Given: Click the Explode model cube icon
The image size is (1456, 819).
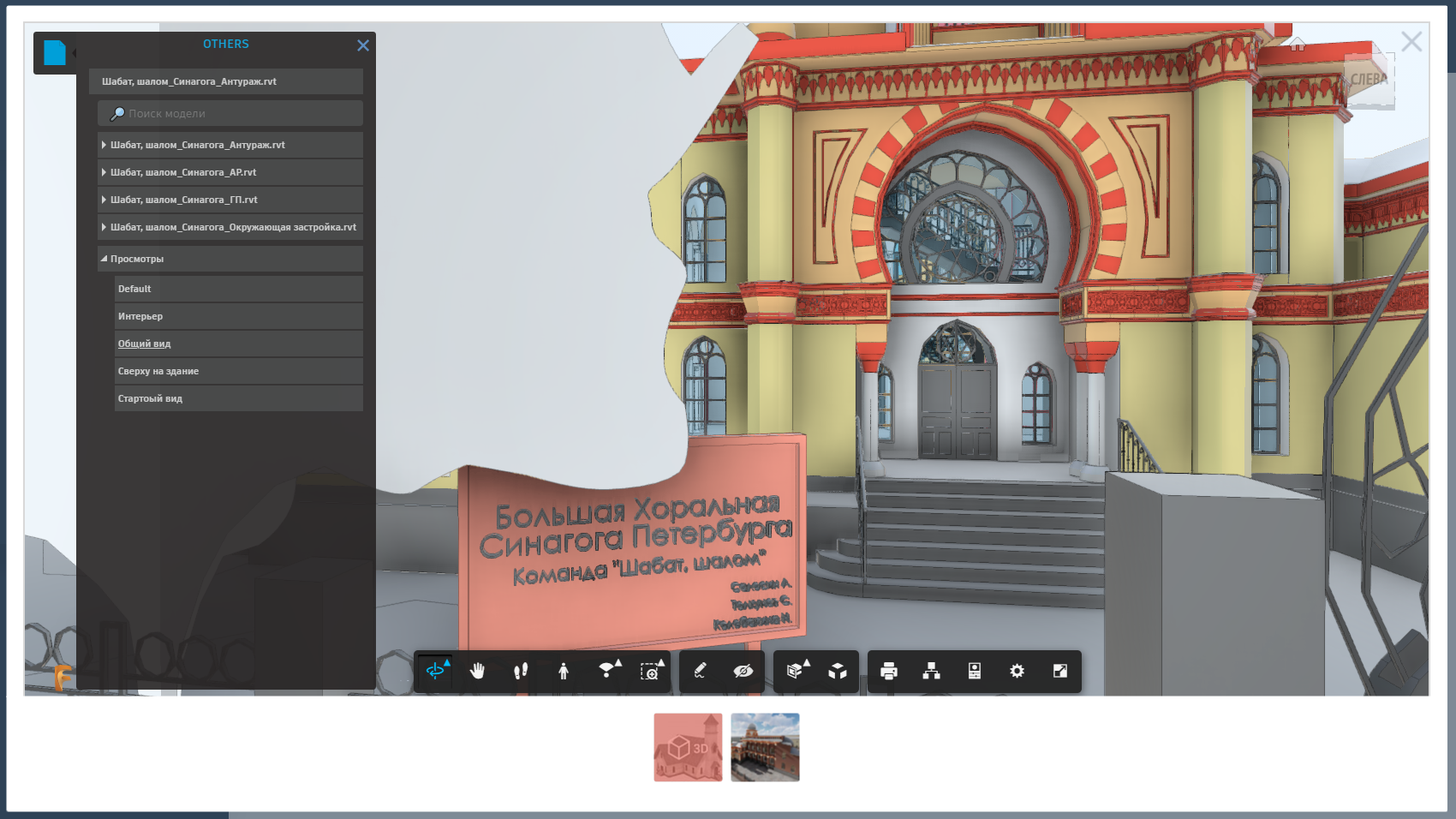Looking at the screenshot, I should click(838, 671).
